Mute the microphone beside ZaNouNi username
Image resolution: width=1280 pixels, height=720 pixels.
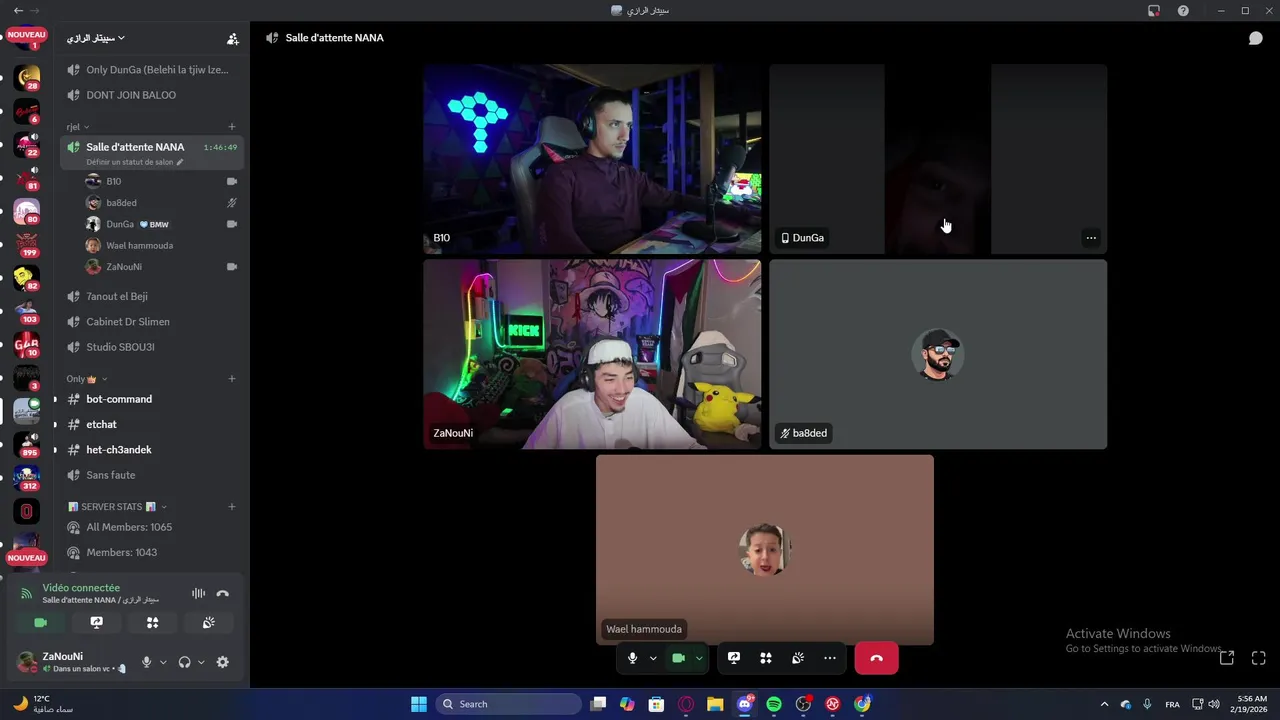coord(147,662)
